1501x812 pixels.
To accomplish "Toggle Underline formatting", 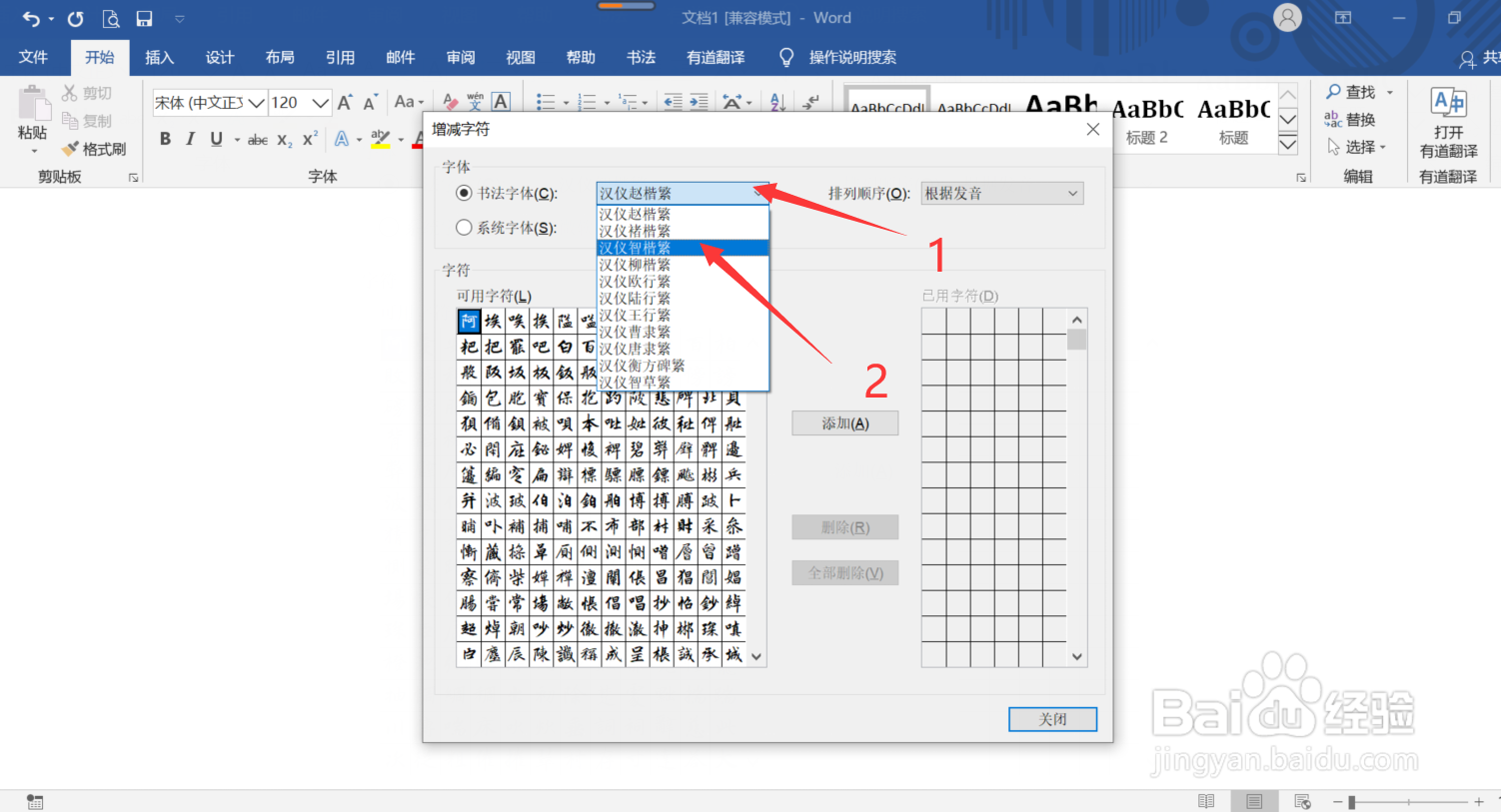I will coord(216,139).
